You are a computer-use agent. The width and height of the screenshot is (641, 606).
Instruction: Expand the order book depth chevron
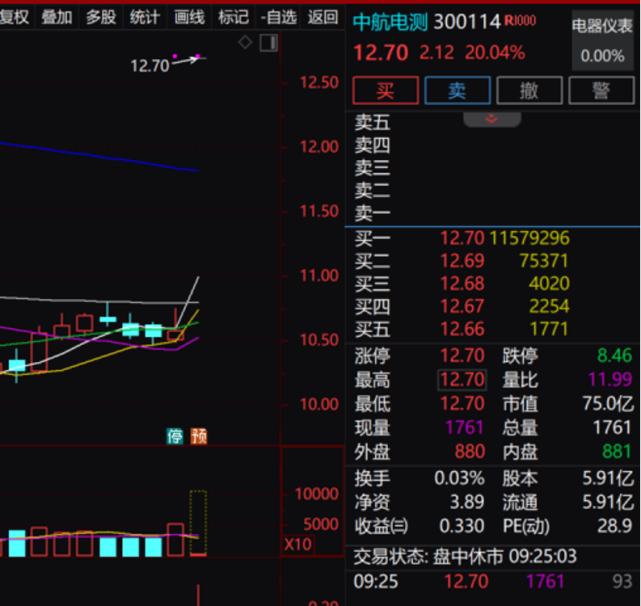(492, 119)
